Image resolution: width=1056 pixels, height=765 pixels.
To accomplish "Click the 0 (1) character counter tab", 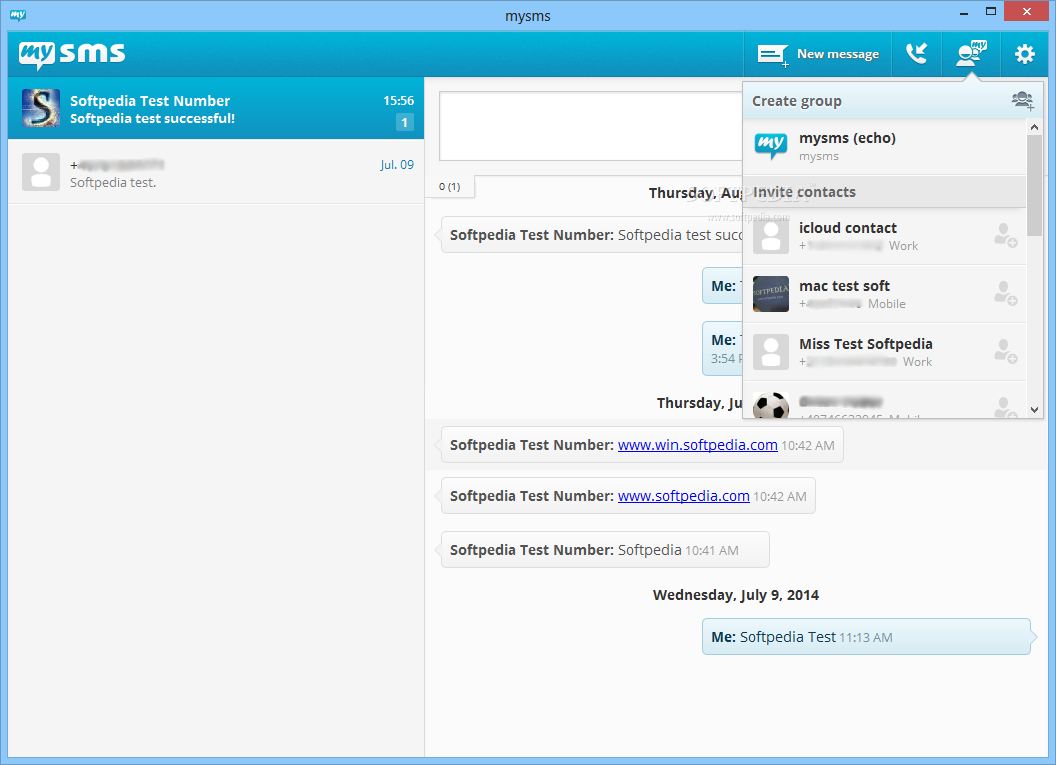I will (450, 187).
